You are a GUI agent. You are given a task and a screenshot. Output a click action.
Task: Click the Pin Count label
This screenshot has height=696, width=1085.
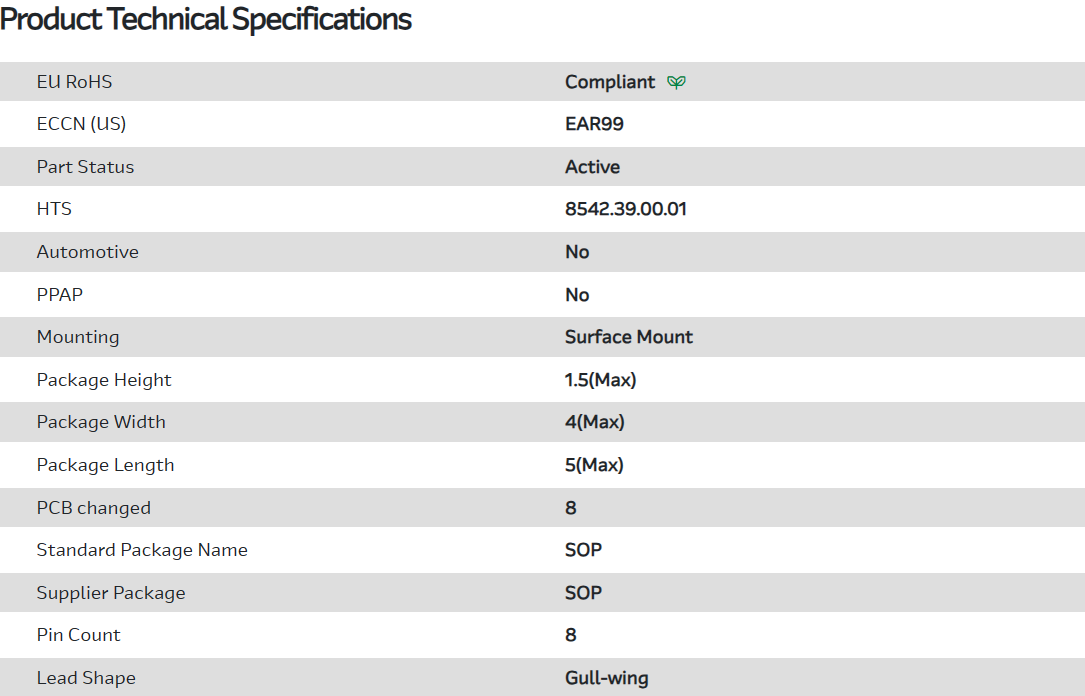[x=78, y=635]
